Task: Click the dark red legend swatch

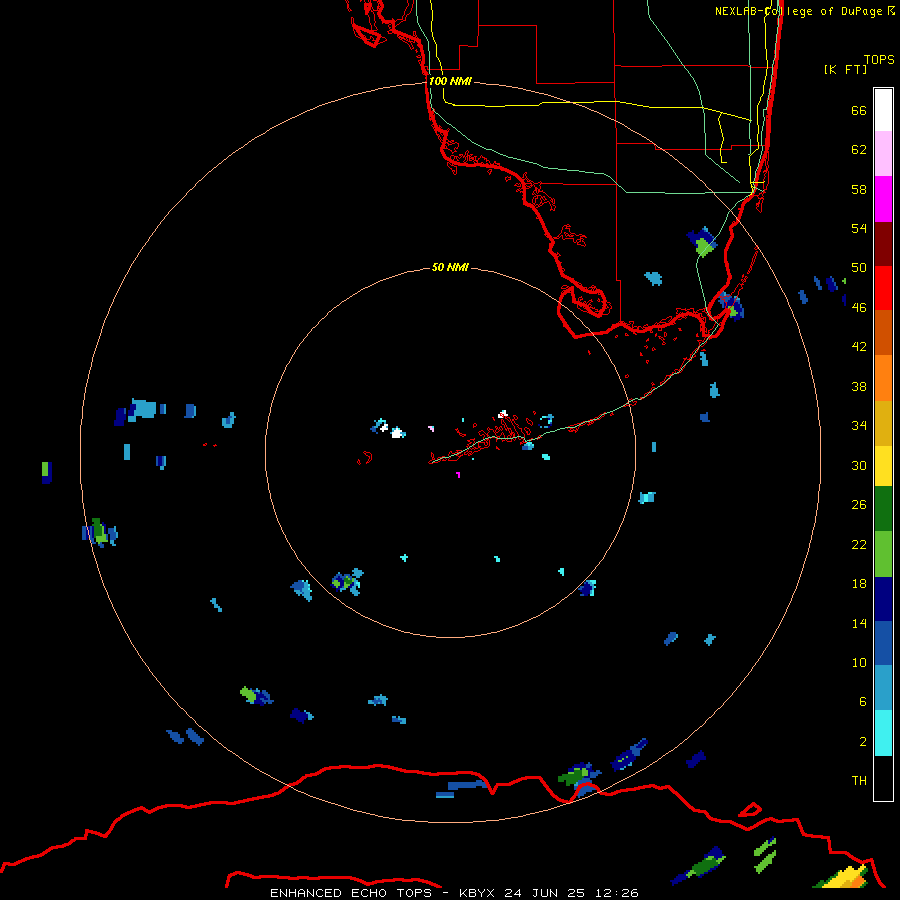Action: coord(883,243)
